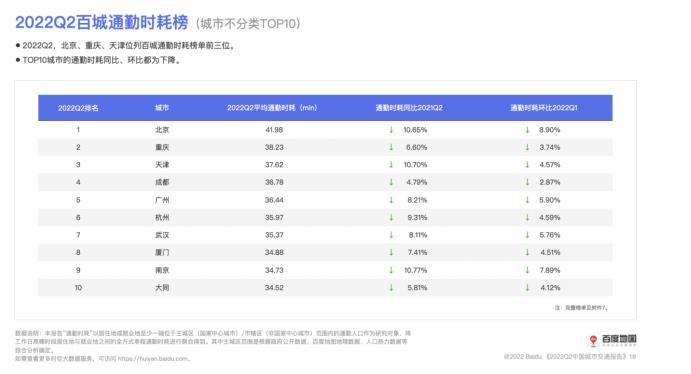The width and height of the screenshot is (691, 374).
Task: Click the green down arrow beside 4.79%
Action: tap(391, 182)
